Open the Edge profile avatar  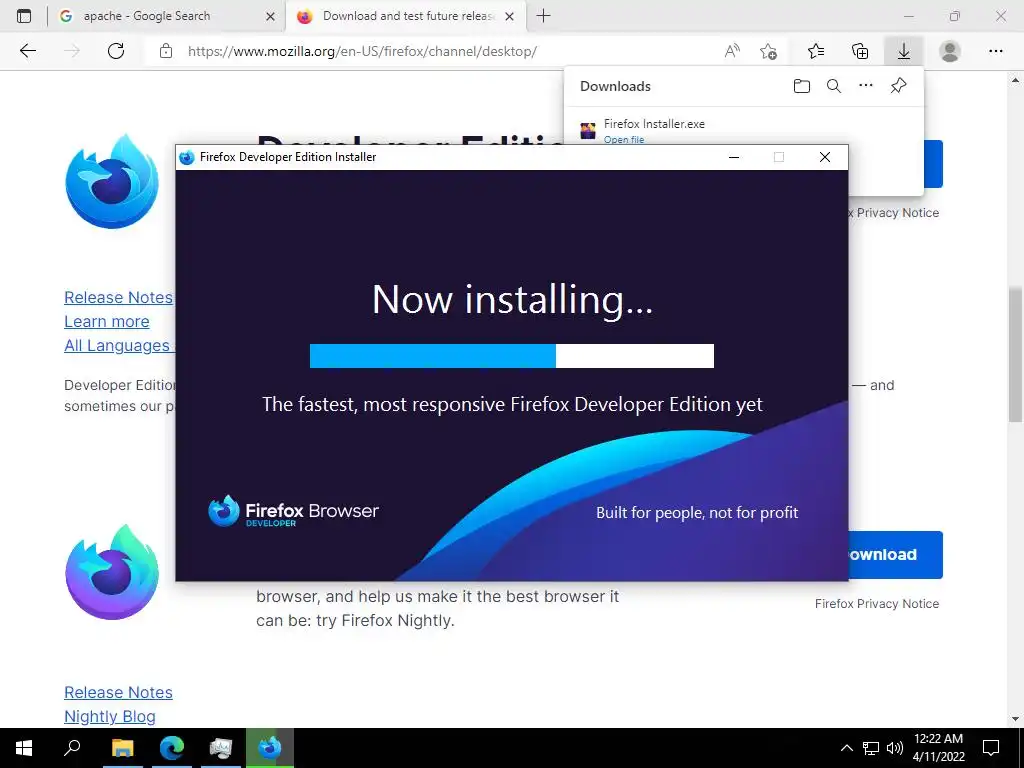coord(950,51)
